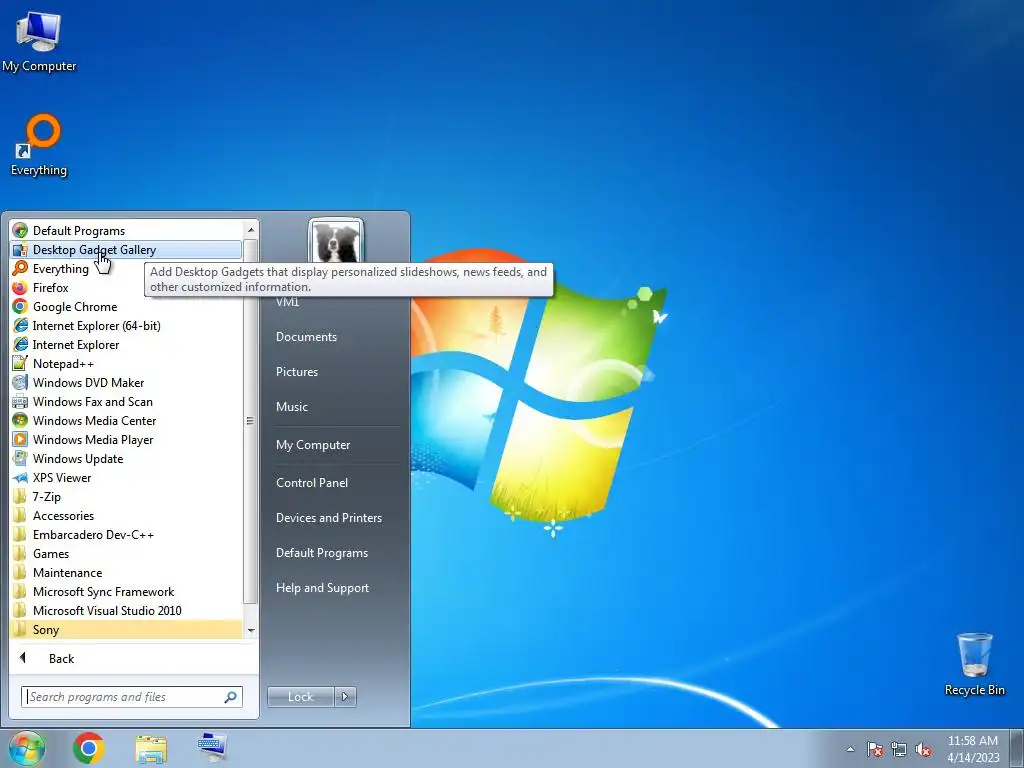Open Devices and Printers
The width and height of the screenshot is (1024, 768).
click(x=328, y=518)
